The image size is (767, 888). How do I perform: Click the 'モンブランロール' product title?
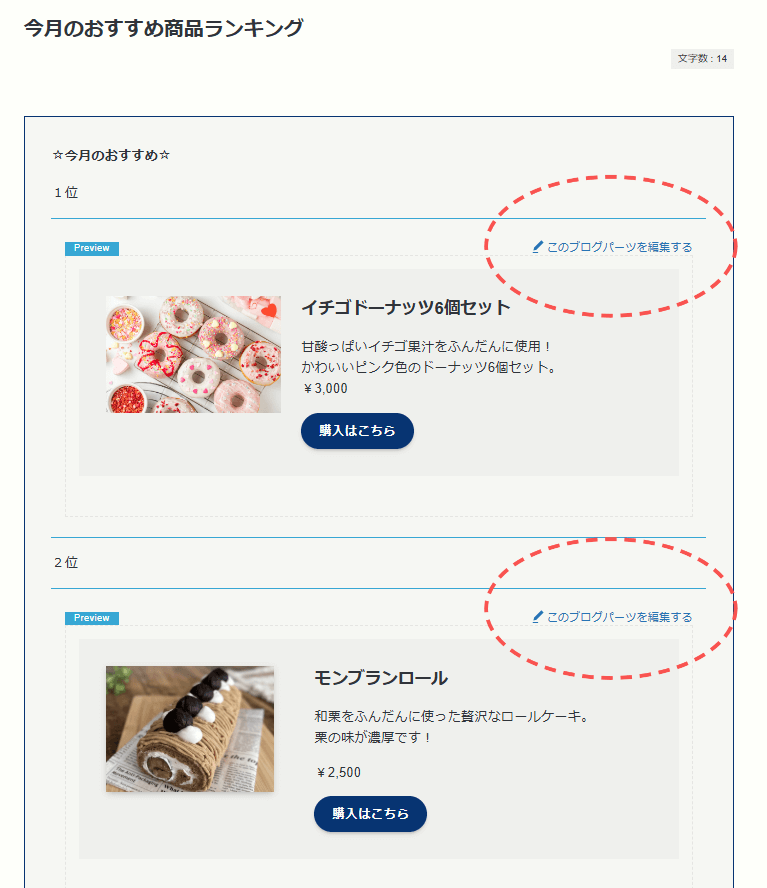[x=381, y=678]
